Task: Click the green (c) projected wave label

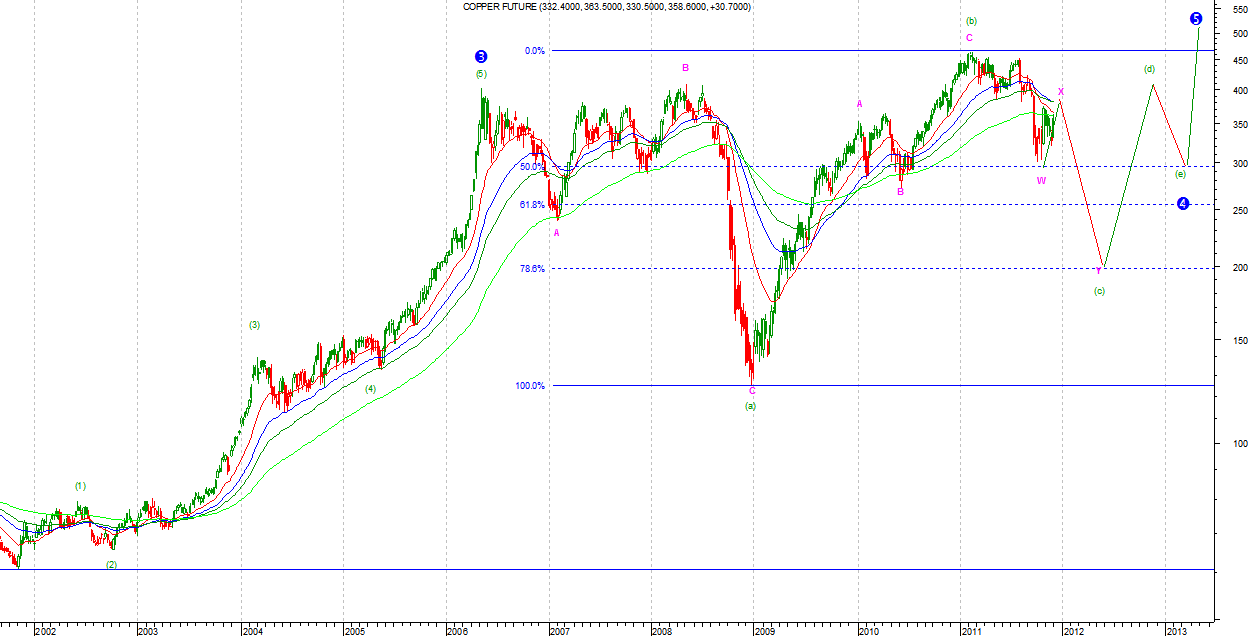Action: 1099,291
